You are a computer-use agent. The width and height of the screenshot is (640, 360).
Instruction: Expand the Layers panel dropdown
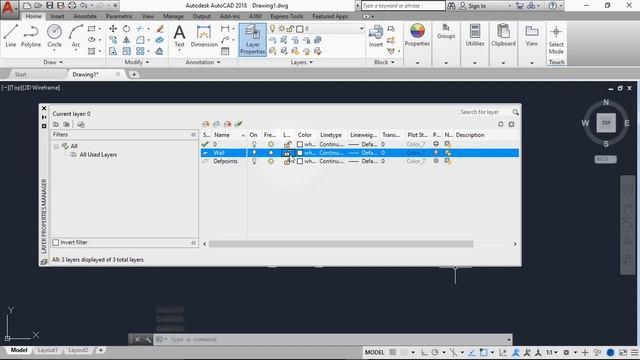pyautogui.click(x=302, y=62)
